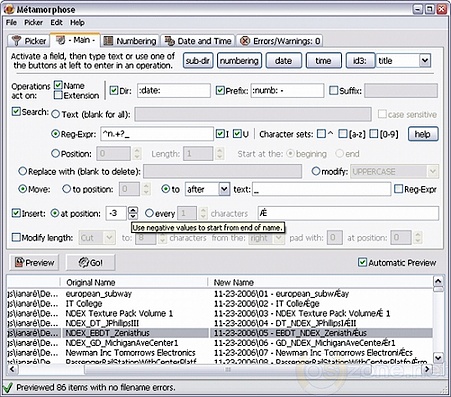Click the list scroll down arrow
The height and width of the screenshot is (397, 451).
pyautogui.click(x=438, y=358)
